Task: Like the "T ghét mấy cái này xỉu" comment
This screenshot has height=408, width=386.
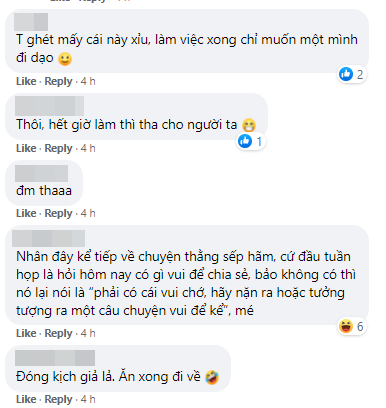Action: tap(26, 81)
